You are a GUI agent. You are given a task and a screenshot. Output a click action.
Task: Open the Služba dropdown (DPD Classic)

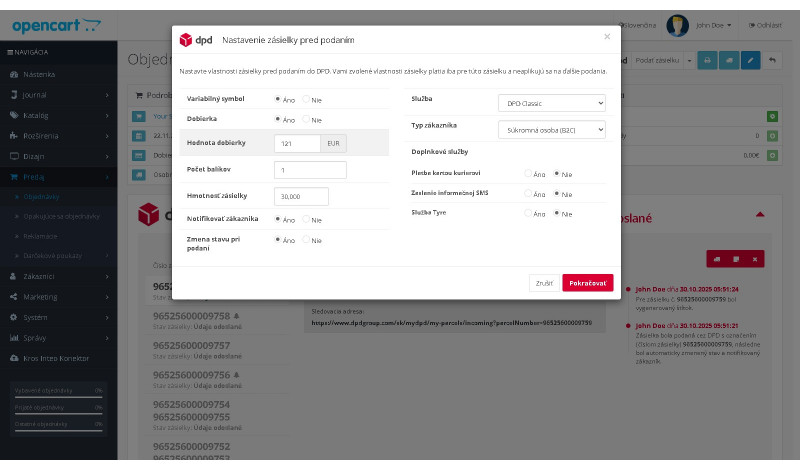tap(552, 103)
